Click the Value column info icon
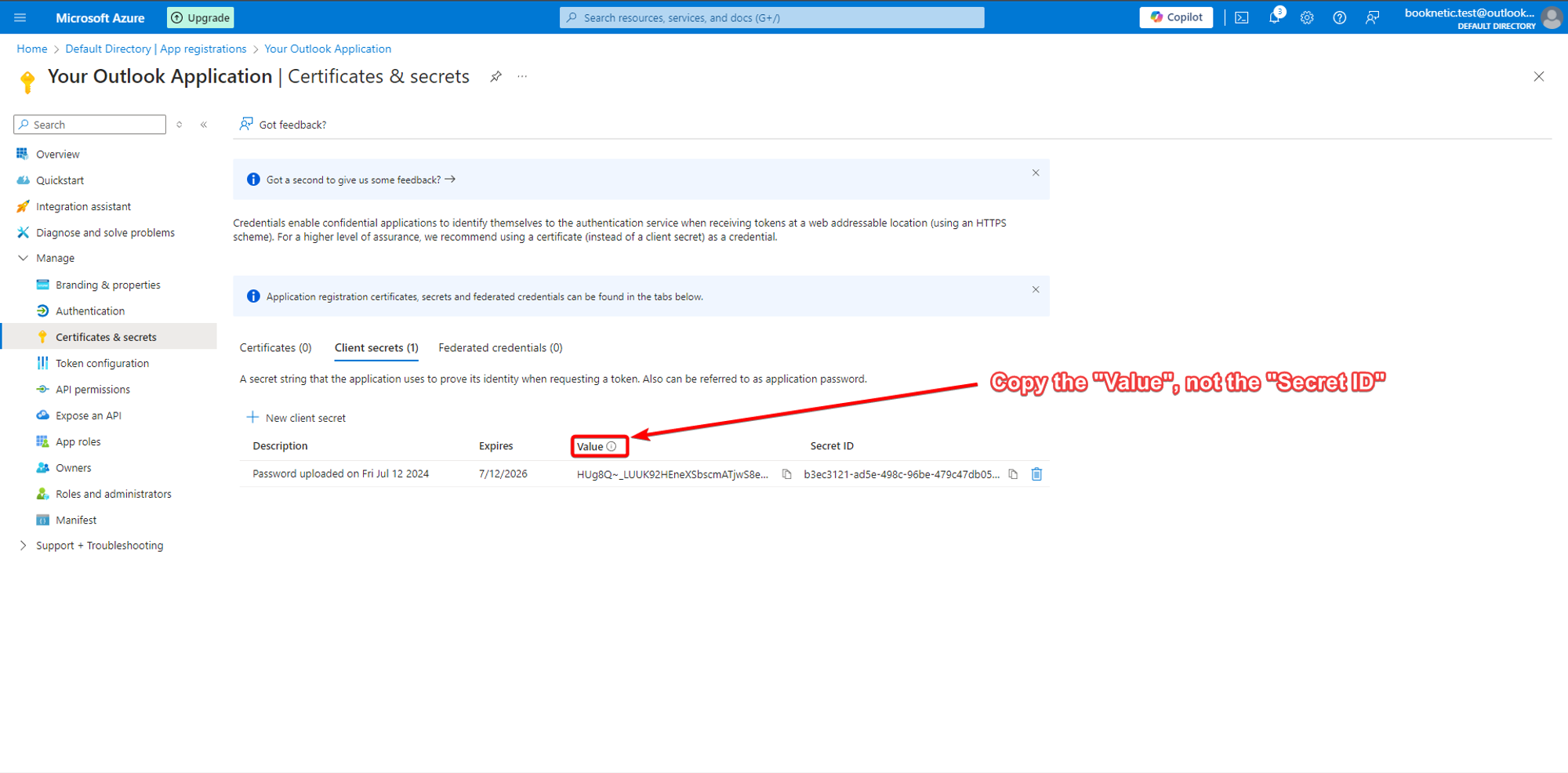Image resolution: width=1568 pixels, height=773 pixels. click(612, 446)
